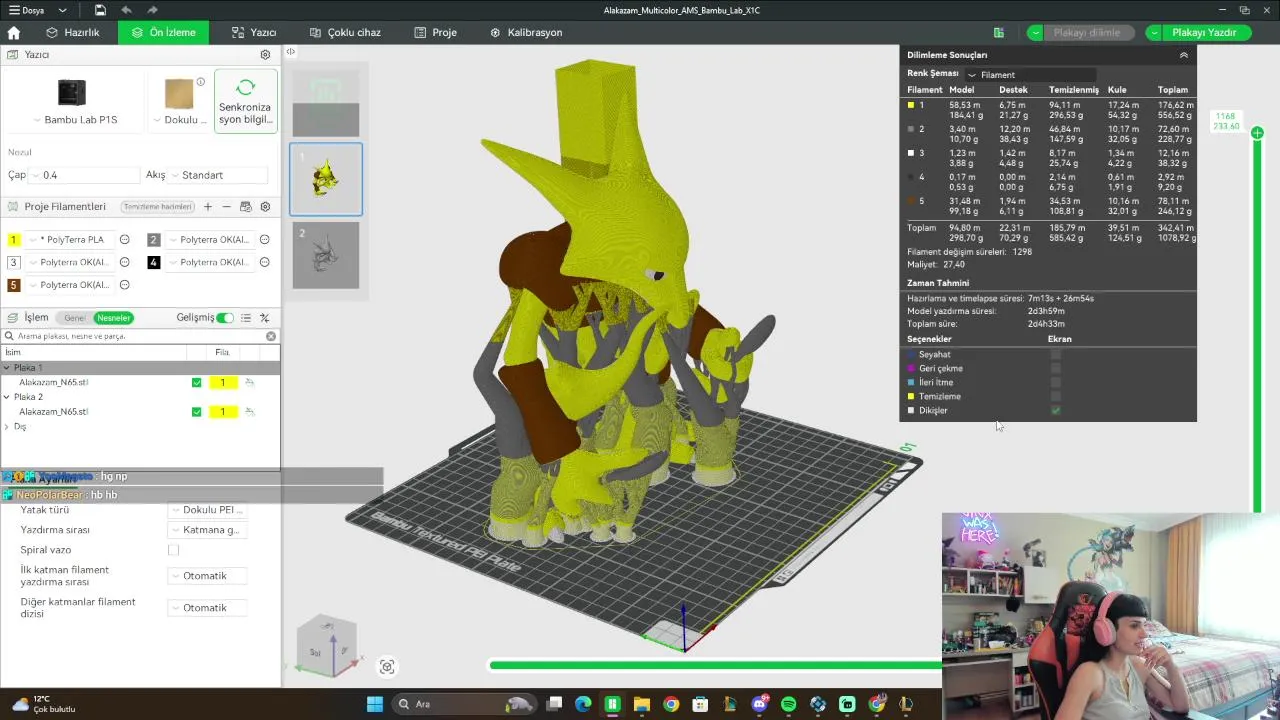Remove last project filament with minus icon

(227, 207)
